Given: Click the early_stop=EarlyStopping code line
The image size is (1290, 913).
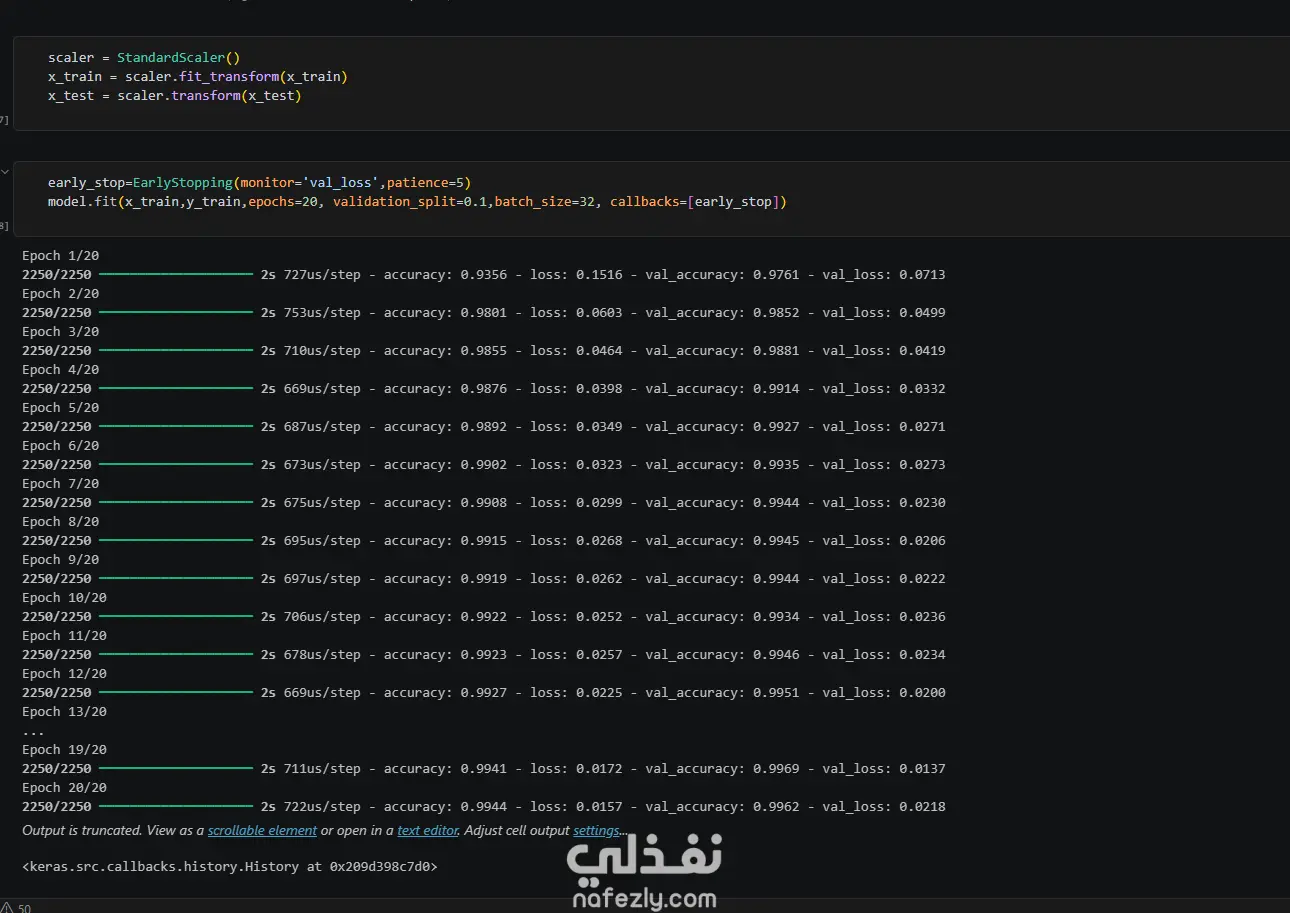Looking at the screenshot, I should point(259,183).
